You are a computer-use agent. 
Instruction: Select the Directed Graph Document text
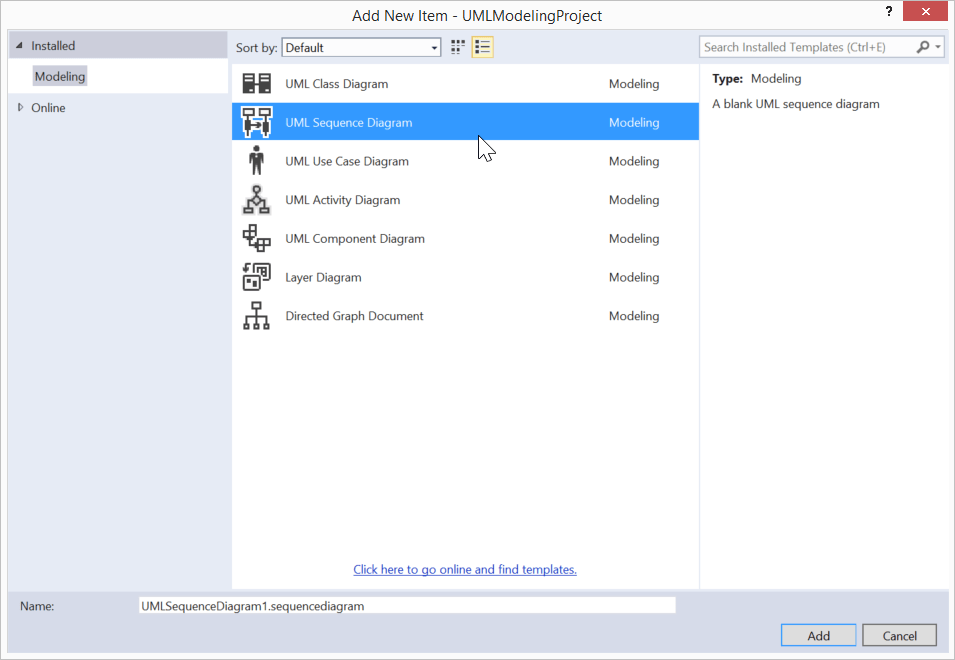(354, 316)
